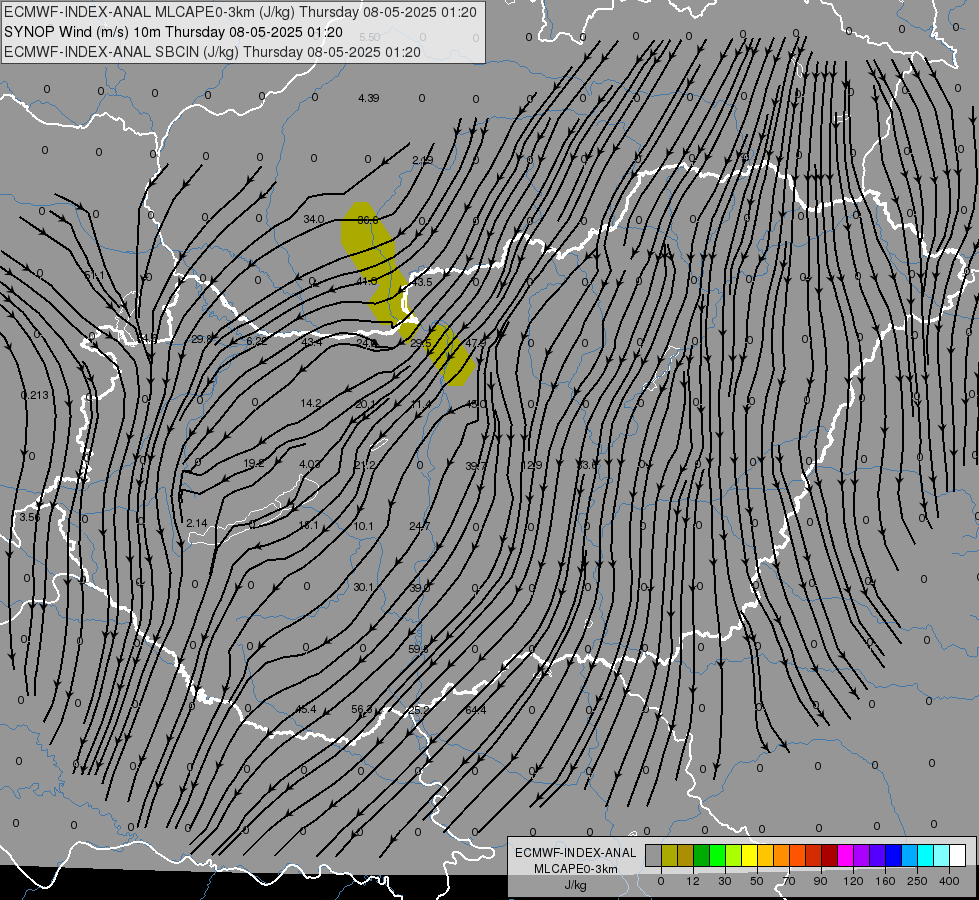This screenshot has width=979, height=900.
Task: Click the map value 10.1
Action: tap(363, 526)
